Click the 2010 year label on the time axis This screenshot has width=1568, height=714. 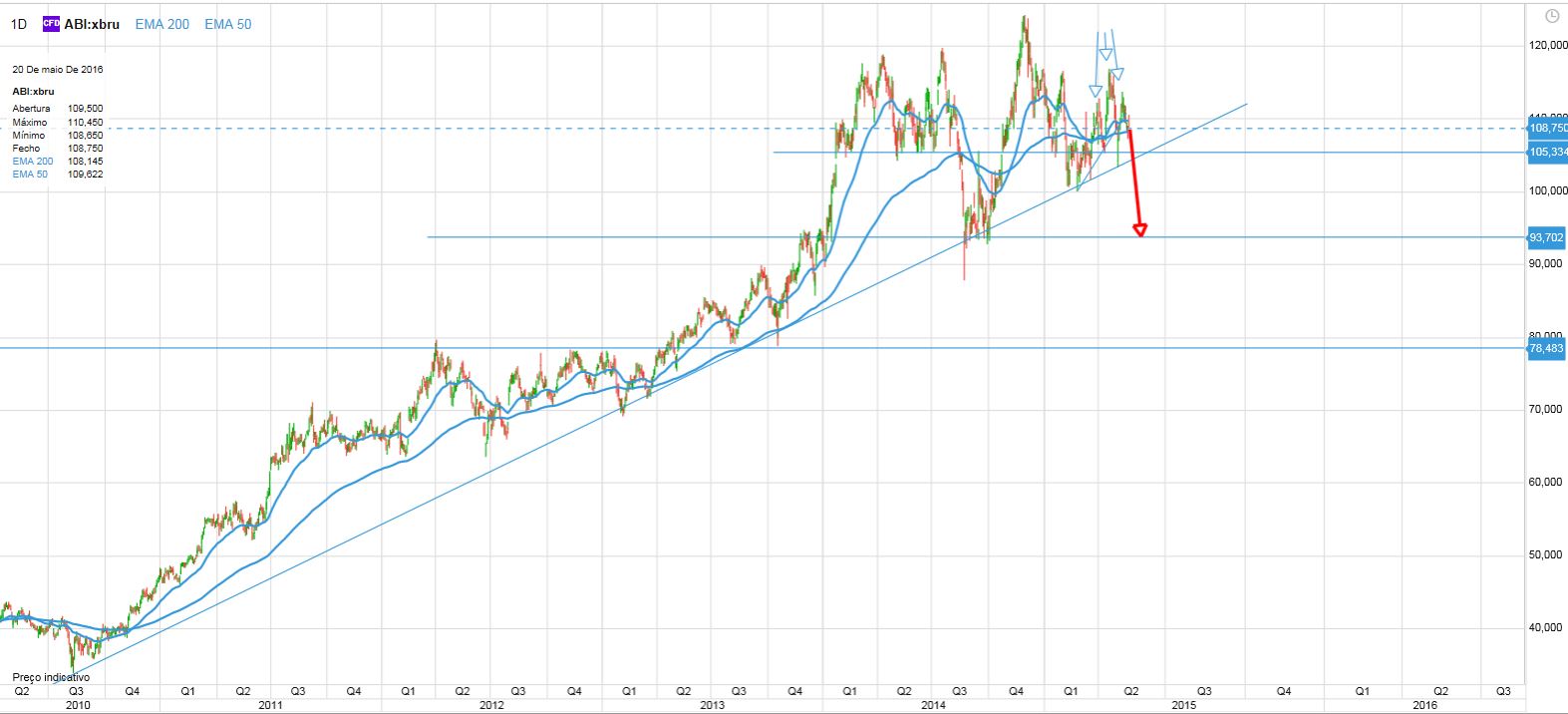(79, 705)
